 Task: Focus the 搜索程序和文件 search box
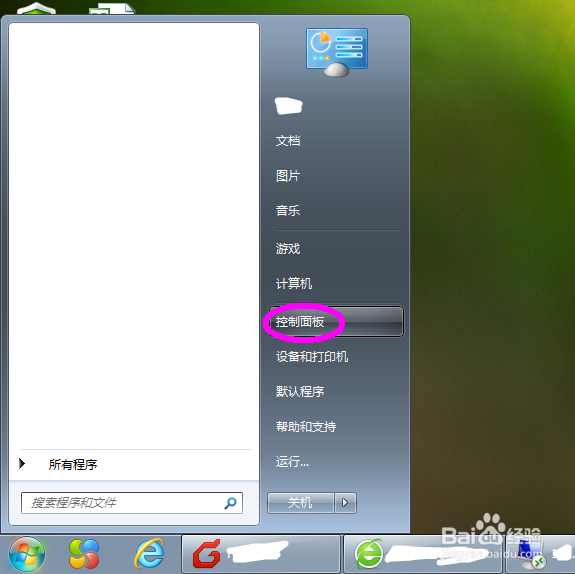pyautogui.click(x=132, y=503)
